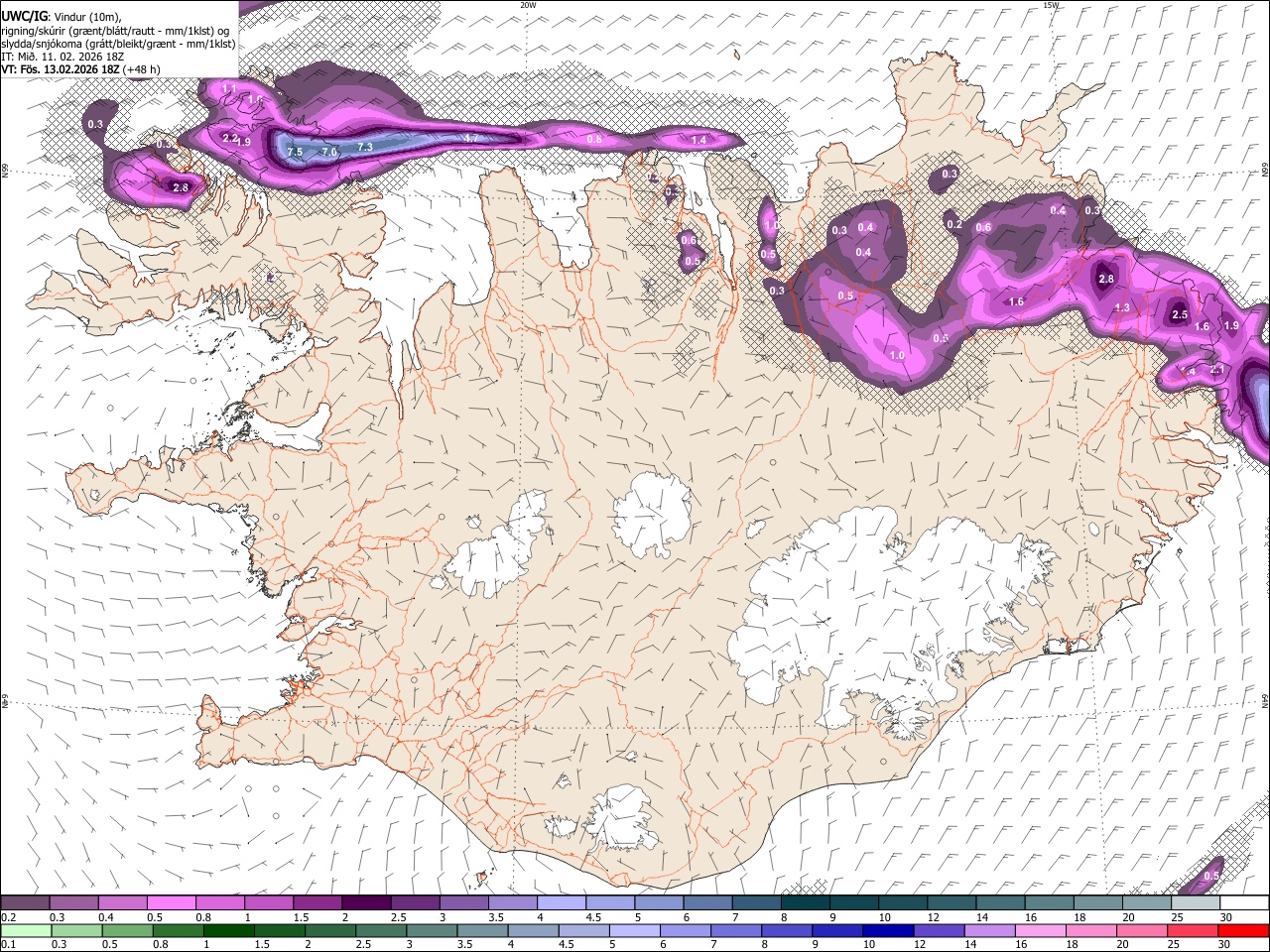Click the 2.5 value inside the eastern map band
Screen dimensions: 1270x952
(x=1180, y=314)
